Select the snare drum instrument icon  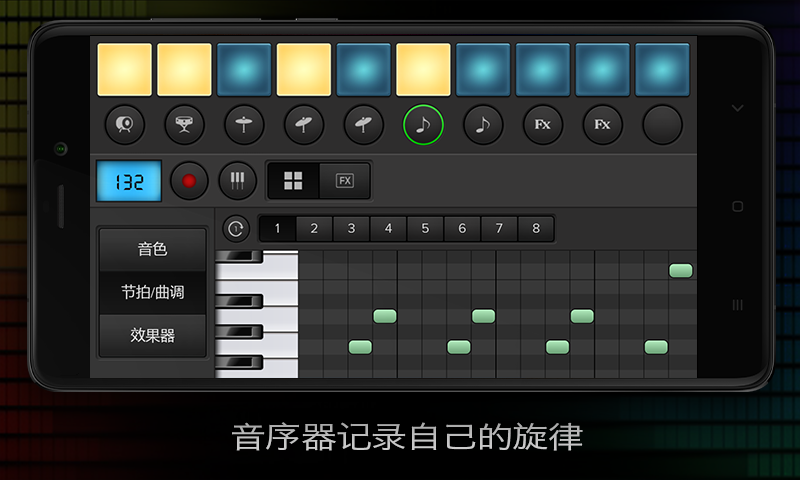(185, 125)
